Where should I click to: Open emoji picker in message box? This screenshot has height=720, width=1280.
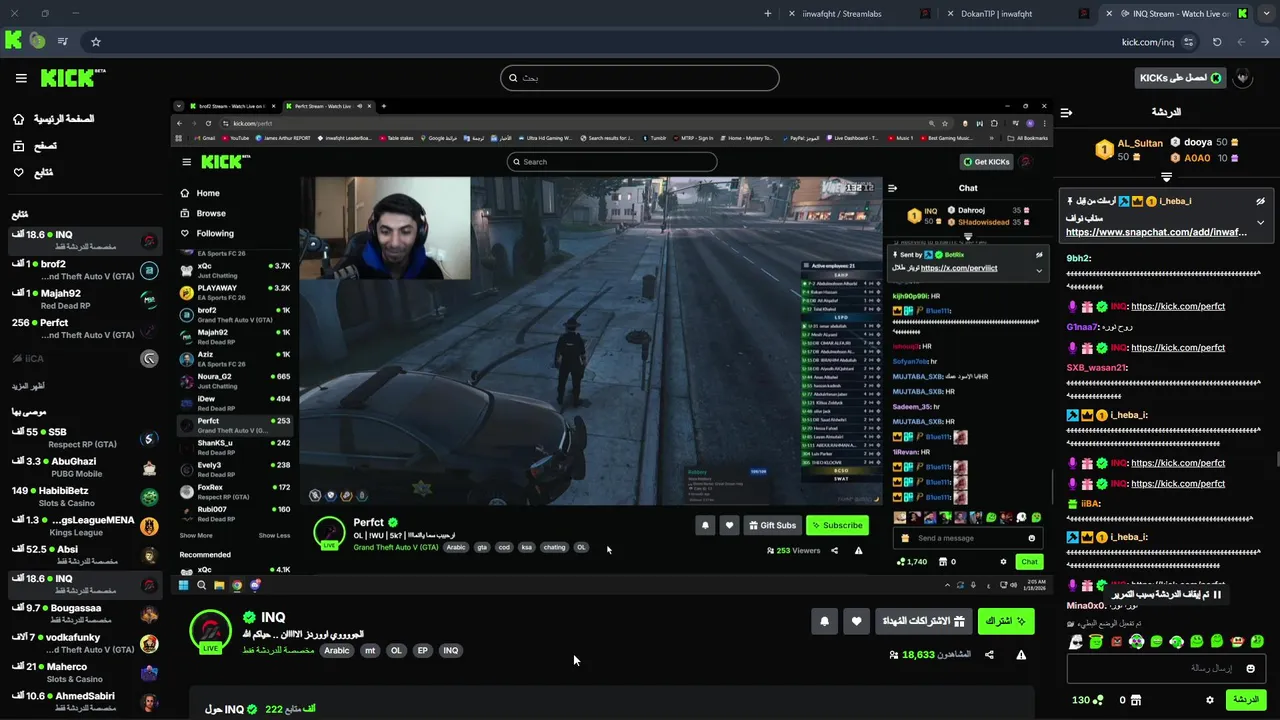[x=1252, y=668]
